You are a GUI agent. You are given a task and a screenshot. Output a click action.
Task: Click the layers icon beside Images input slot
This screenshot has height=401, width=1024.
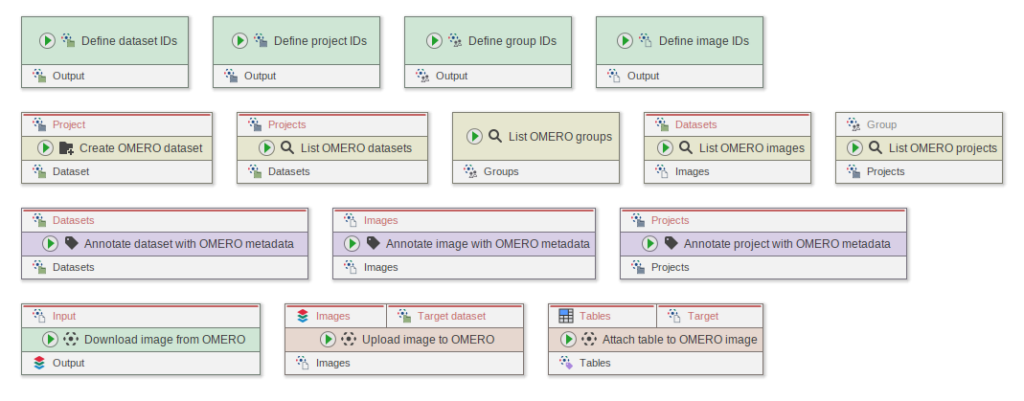303,316
